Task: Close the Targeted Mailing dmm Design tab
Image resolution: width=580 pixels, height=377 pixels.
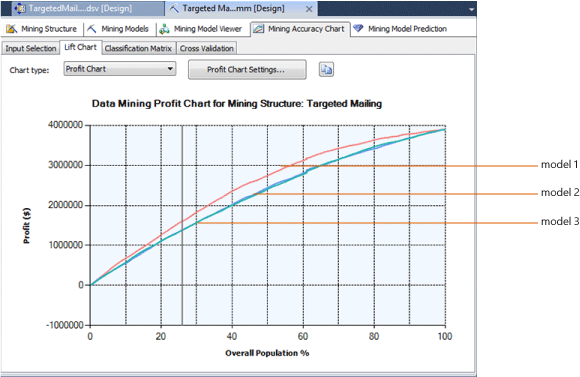Action: pyautogui.click(x=309, y=9)
